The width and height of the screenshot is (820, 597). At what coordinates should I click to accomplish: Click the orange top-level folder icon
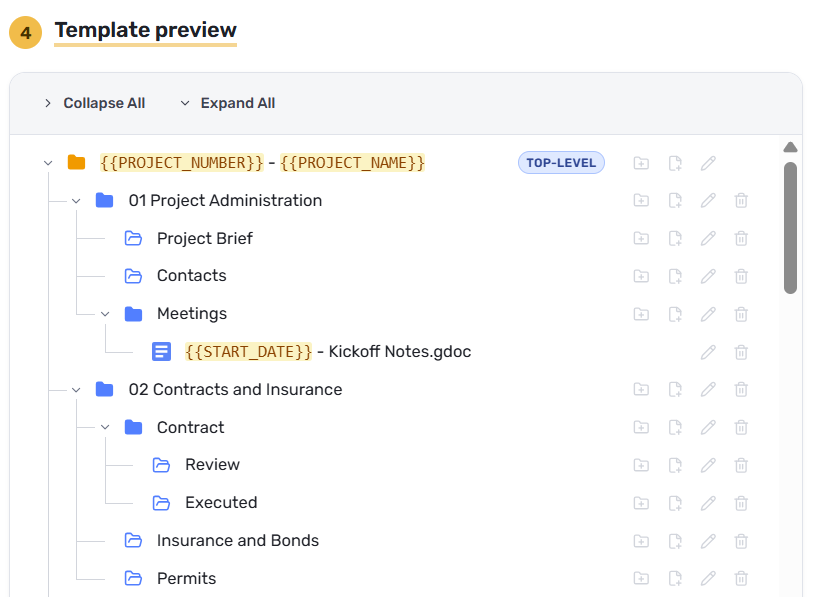76,163
